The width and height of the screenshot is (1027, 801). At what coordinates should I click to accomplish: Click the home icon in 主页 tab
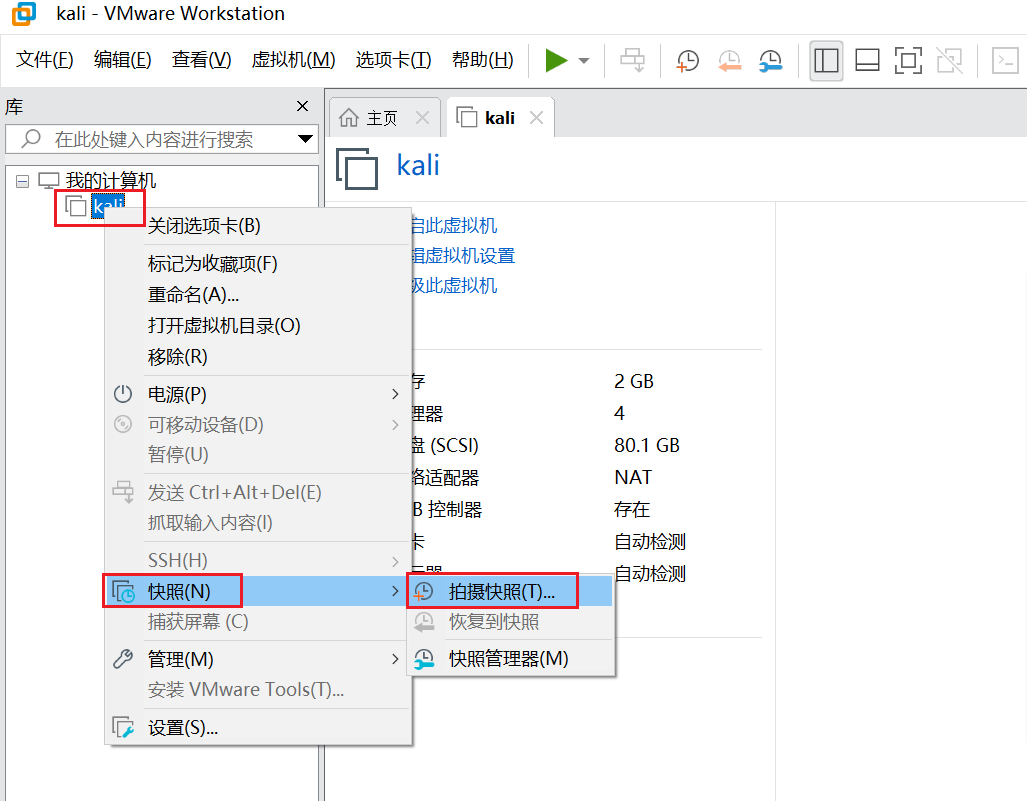point(348,118)
